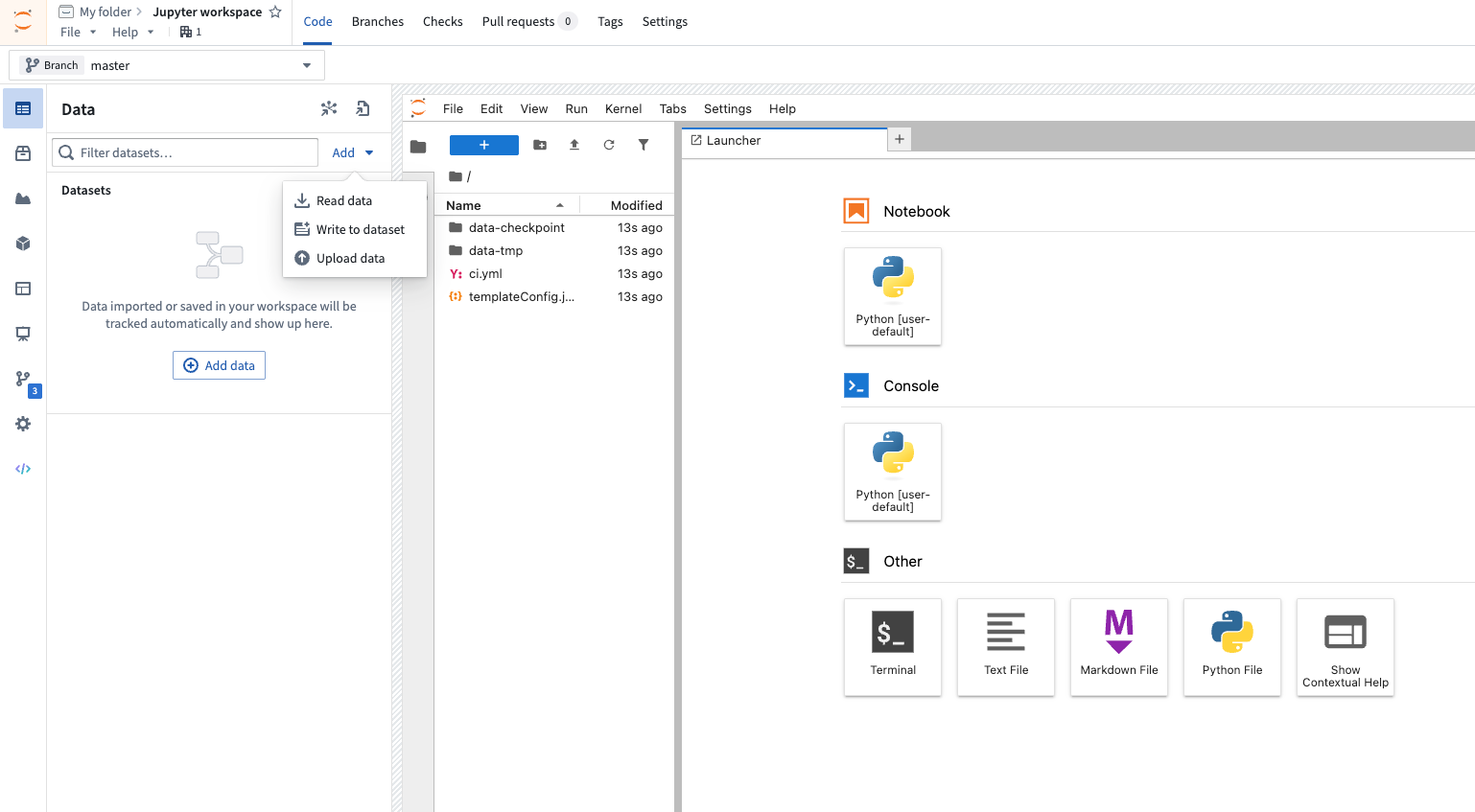Open the Terminal launcher card
Viewport: 1475px width, 812px height.
893,647
